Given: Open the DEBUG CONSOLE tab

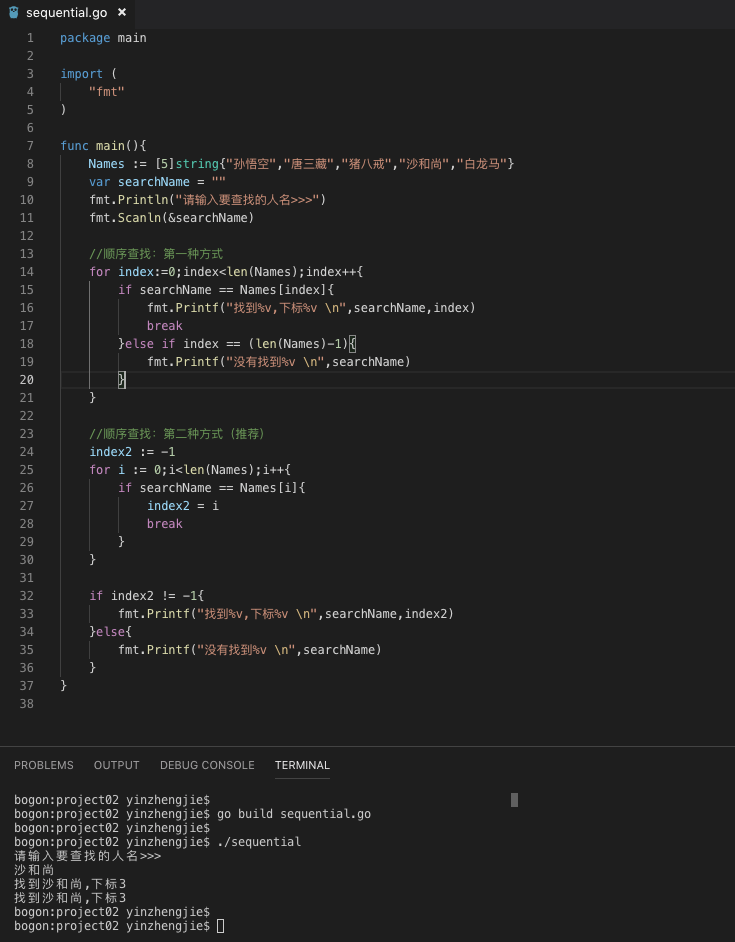Looking at the screenshot, I should (207, 765).
